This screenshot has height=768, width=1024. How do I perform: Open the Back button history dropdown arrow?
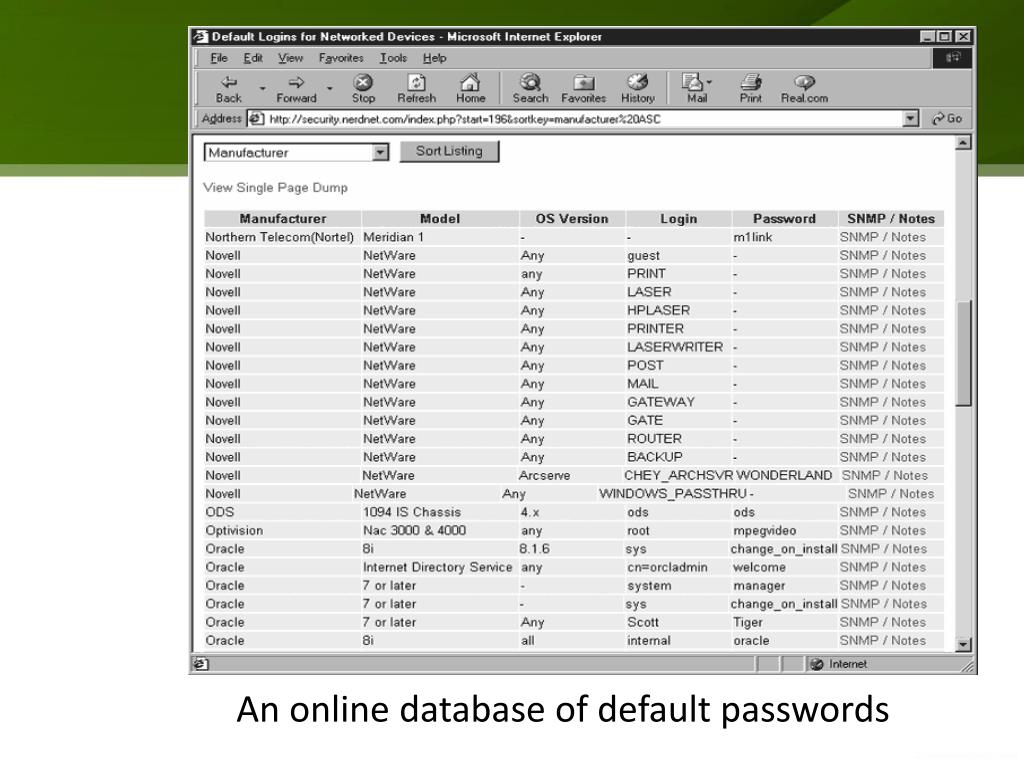pyautogui.click(x=263, y=88)
